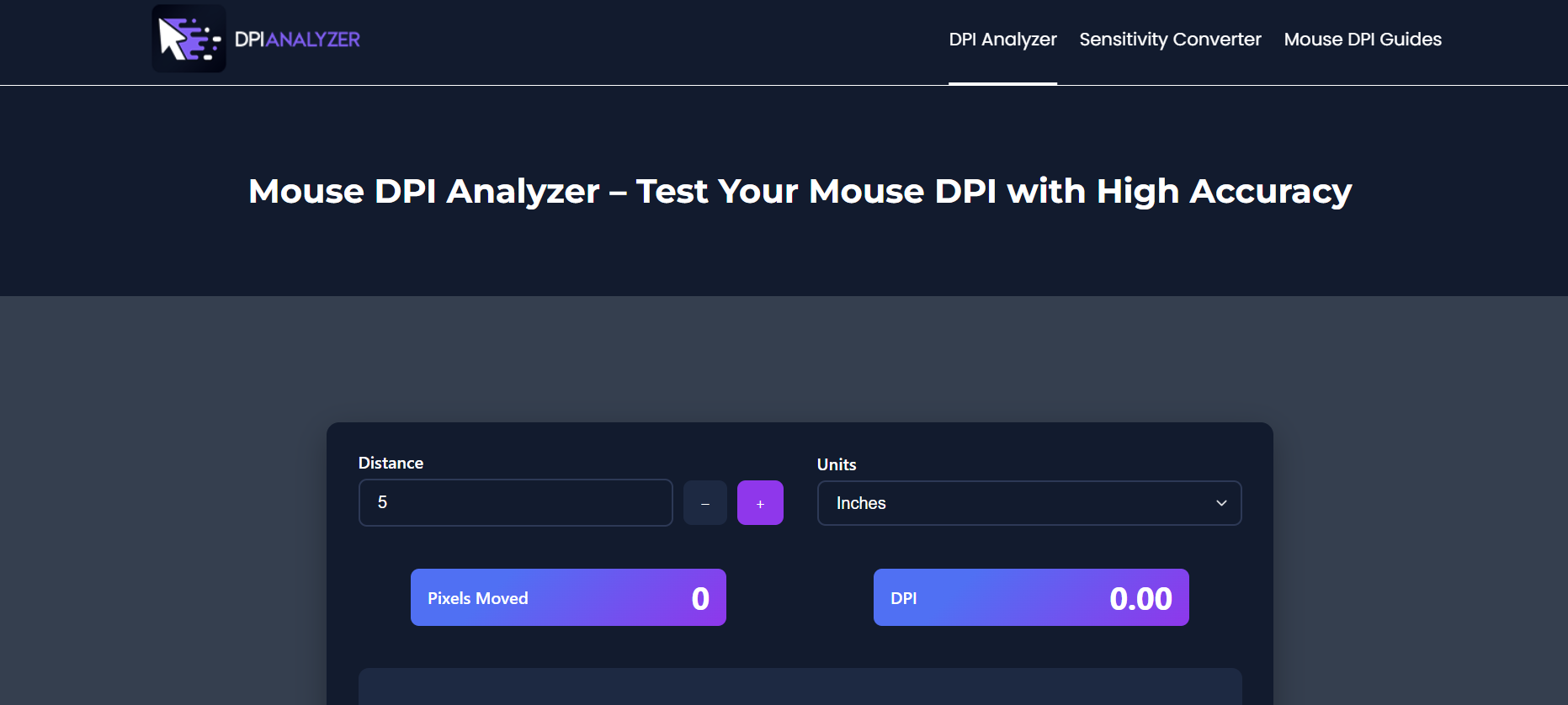Viewport: 1568px width, 705px height.
Task: Open the Units dropdown showing Inches
Action: tap(1029, 503)
